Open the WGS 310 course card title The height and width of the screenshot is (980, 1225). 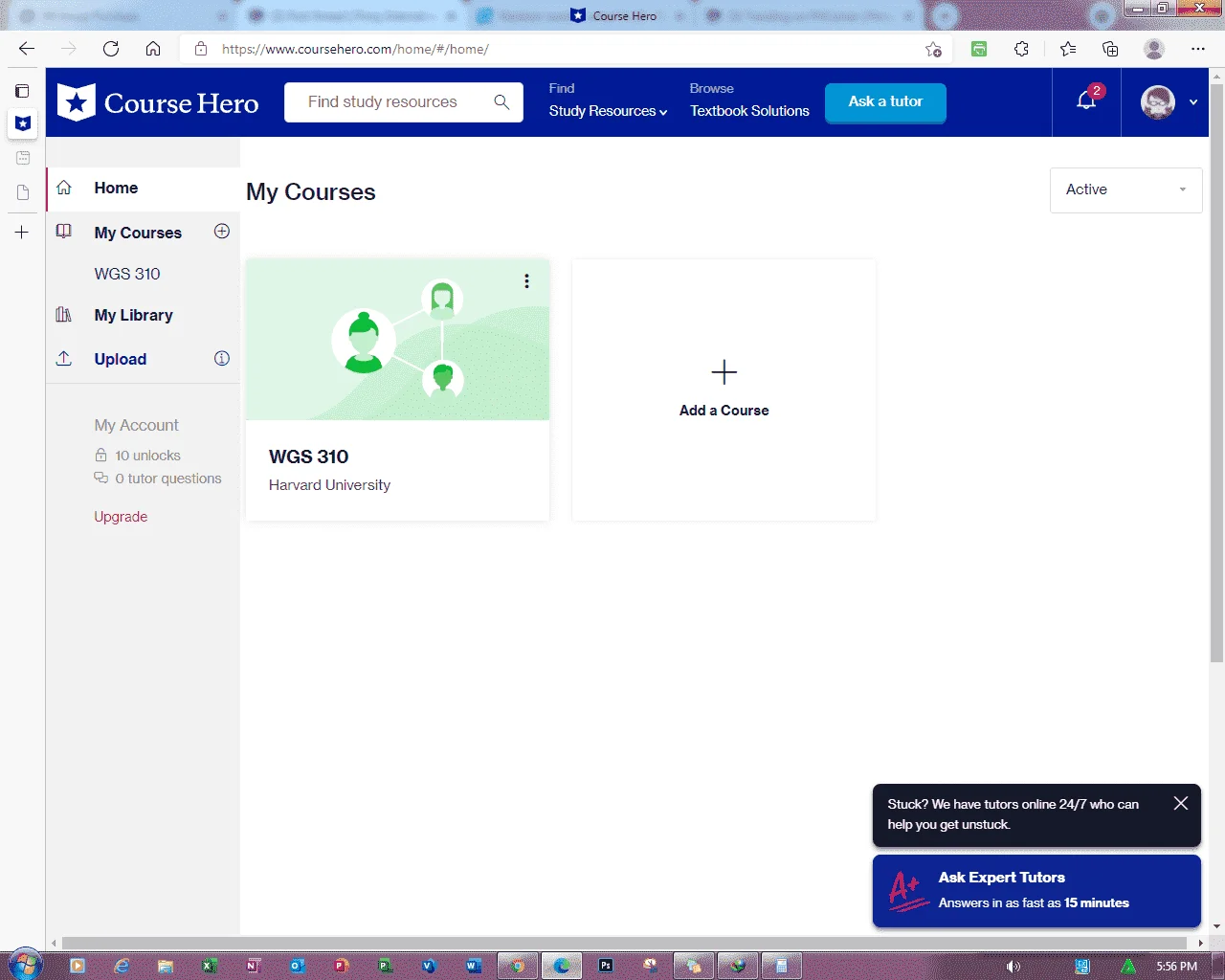(308, 457)
